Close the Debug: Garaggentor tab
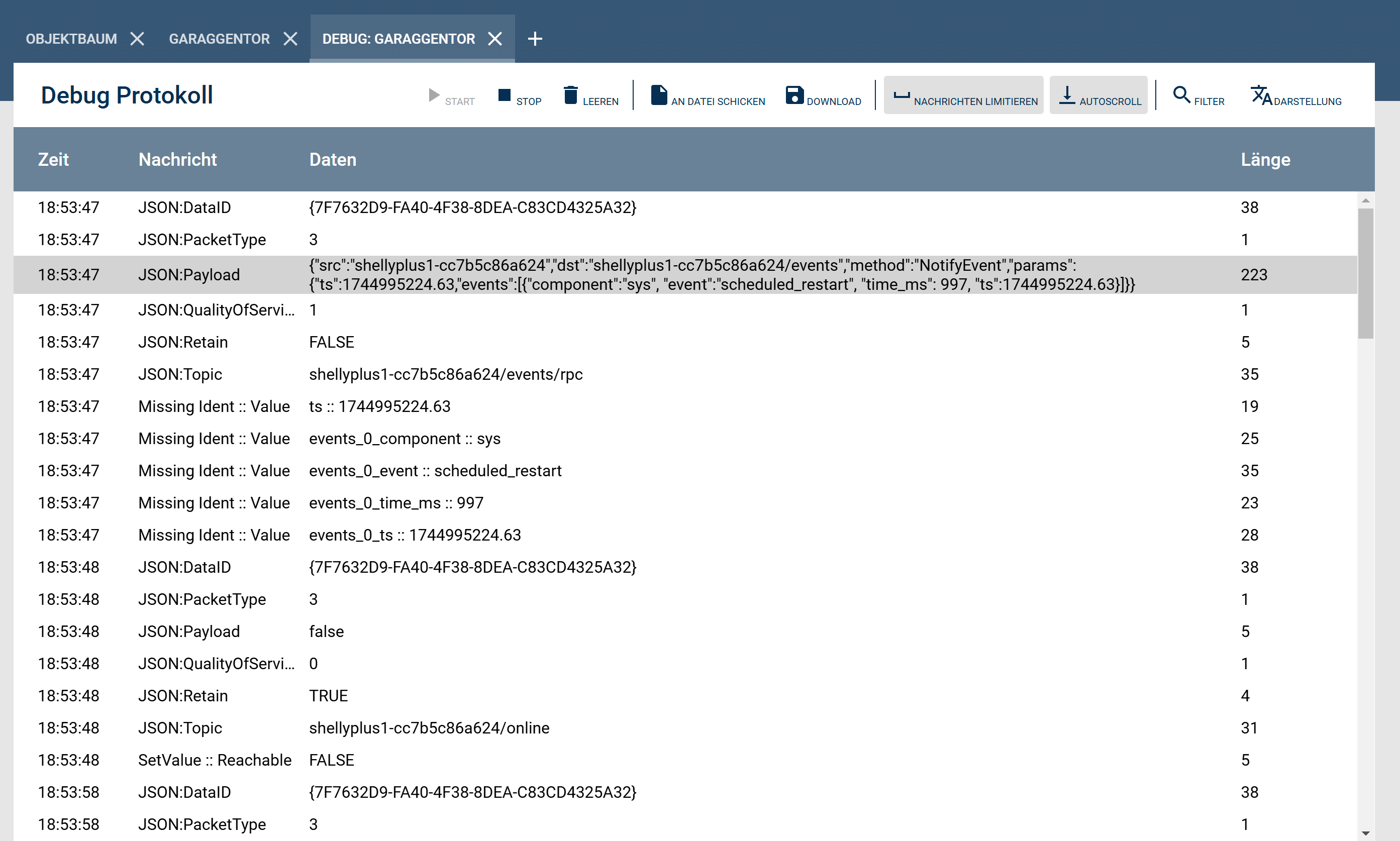 [495, 39]
